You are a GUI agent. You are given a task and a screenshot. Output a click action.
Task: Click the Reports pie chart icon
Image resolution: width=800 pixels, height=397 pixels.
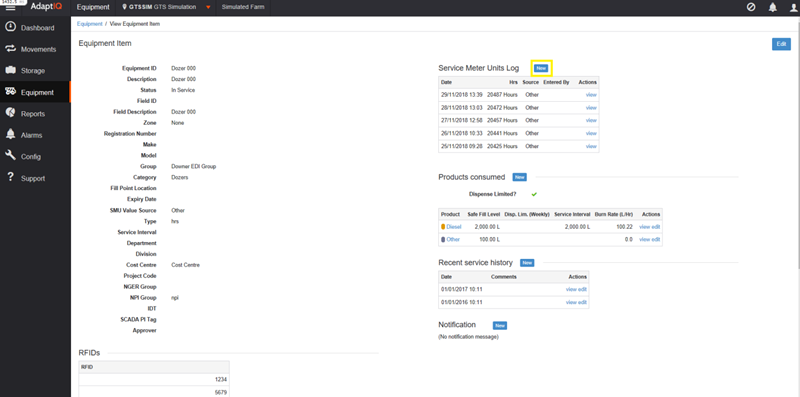click(10, 113)
